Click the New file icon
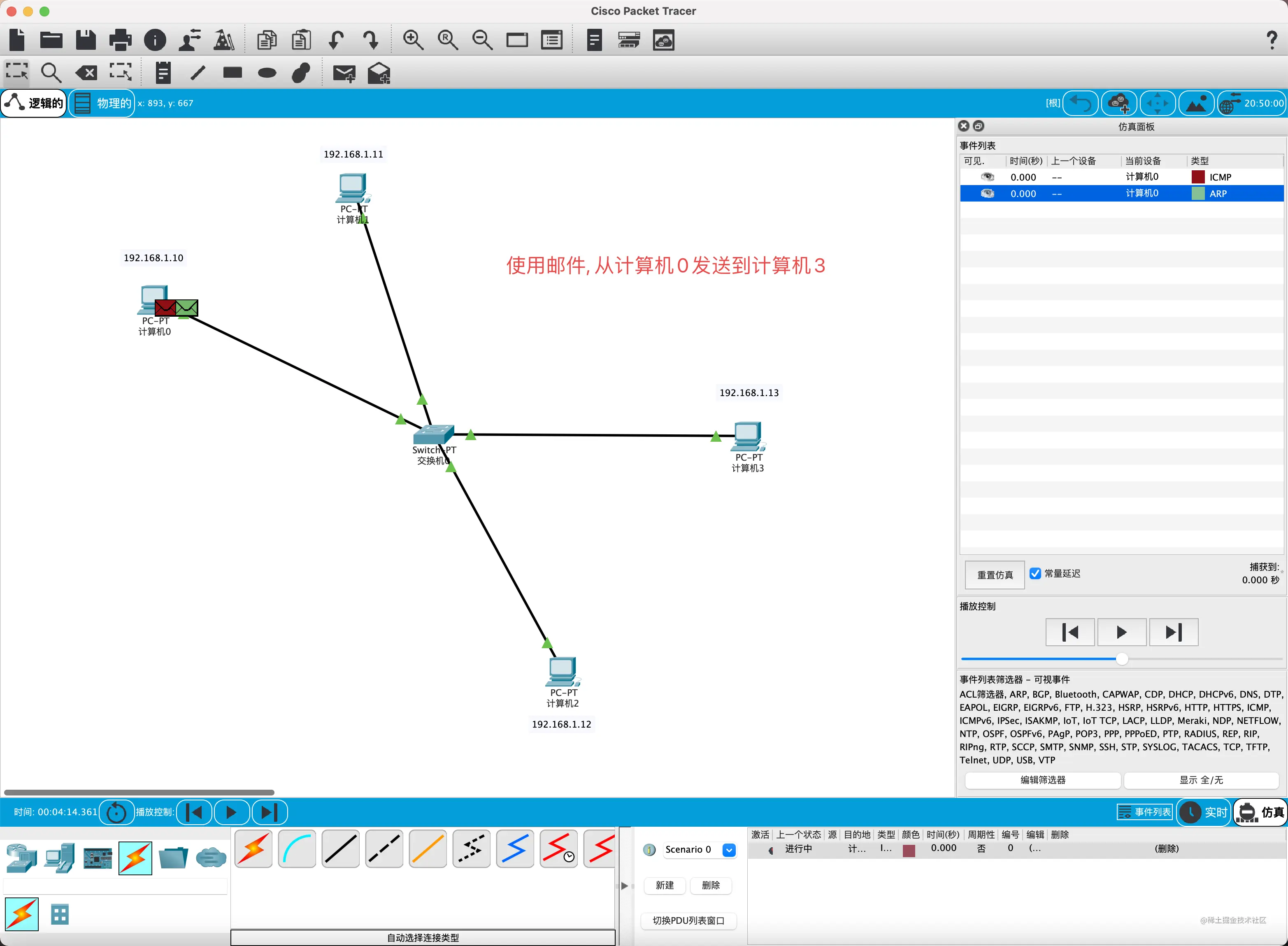This screenshot has width=1288, height=946. (17, 40)
